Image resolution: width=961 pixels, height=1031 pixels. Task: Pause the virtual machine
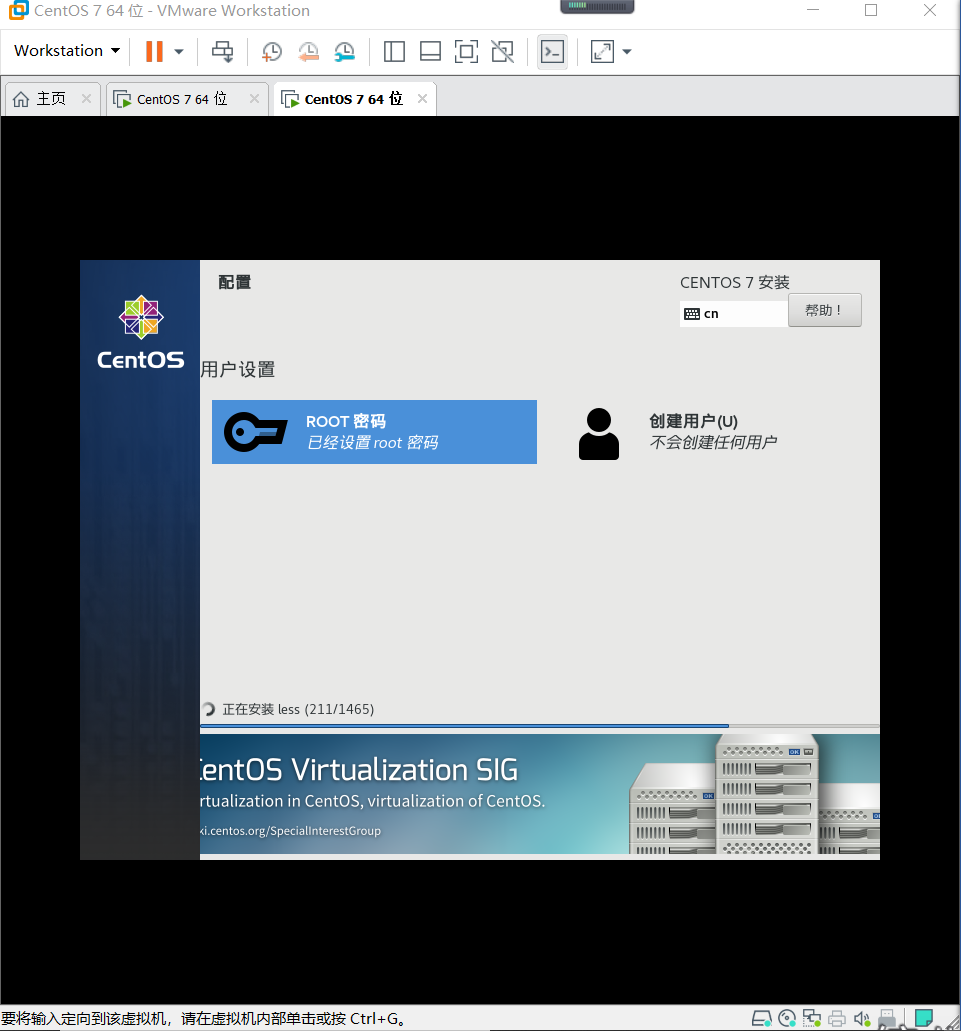coord(154,51)
